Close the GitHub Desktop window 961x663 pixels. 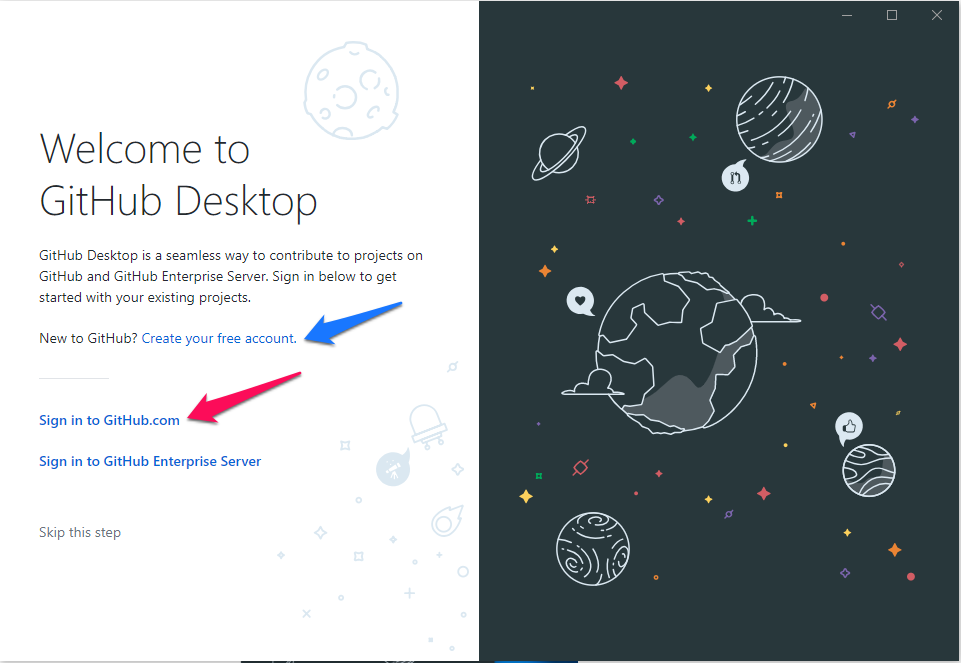(936, 15)
